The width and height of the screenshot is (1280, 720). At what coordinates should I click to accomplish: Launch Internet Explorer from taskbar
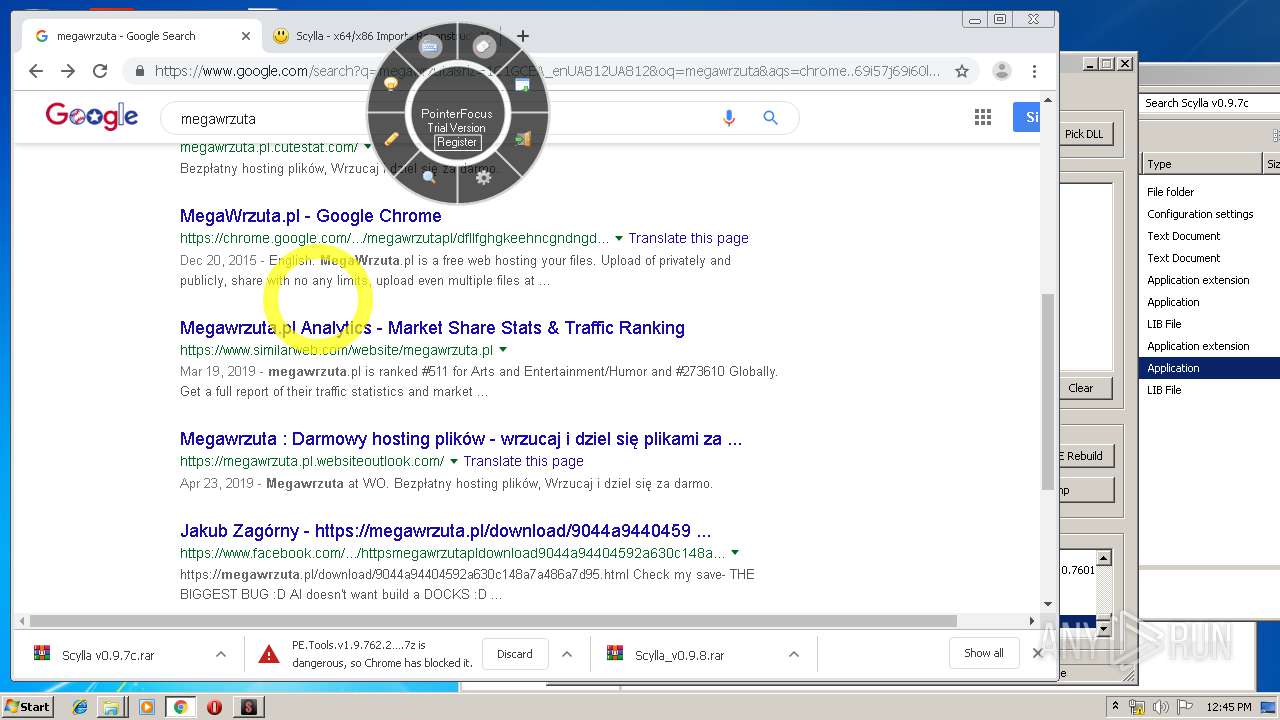[x=80, y=707]
